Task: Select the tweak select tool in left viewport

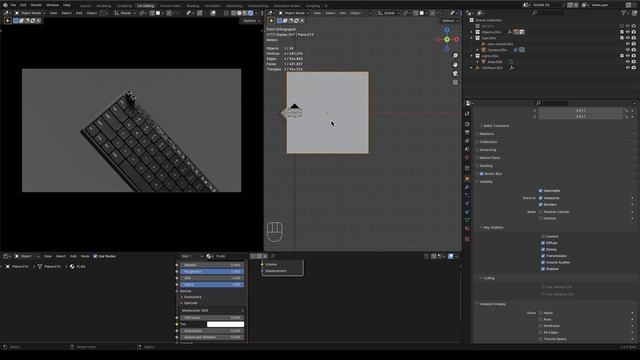Action: [8, 20]
